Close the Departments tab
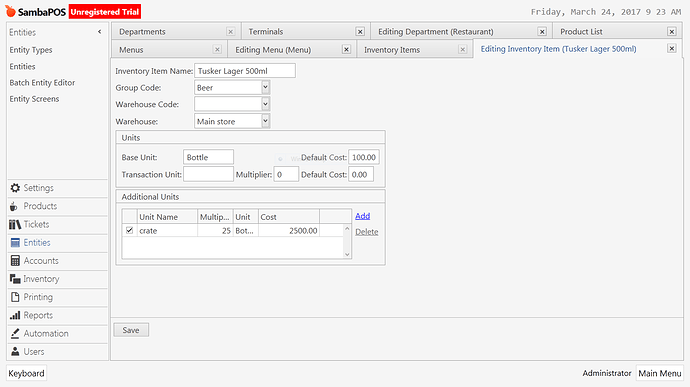This screenshot has height=387, width=690. tap(230, 32)
